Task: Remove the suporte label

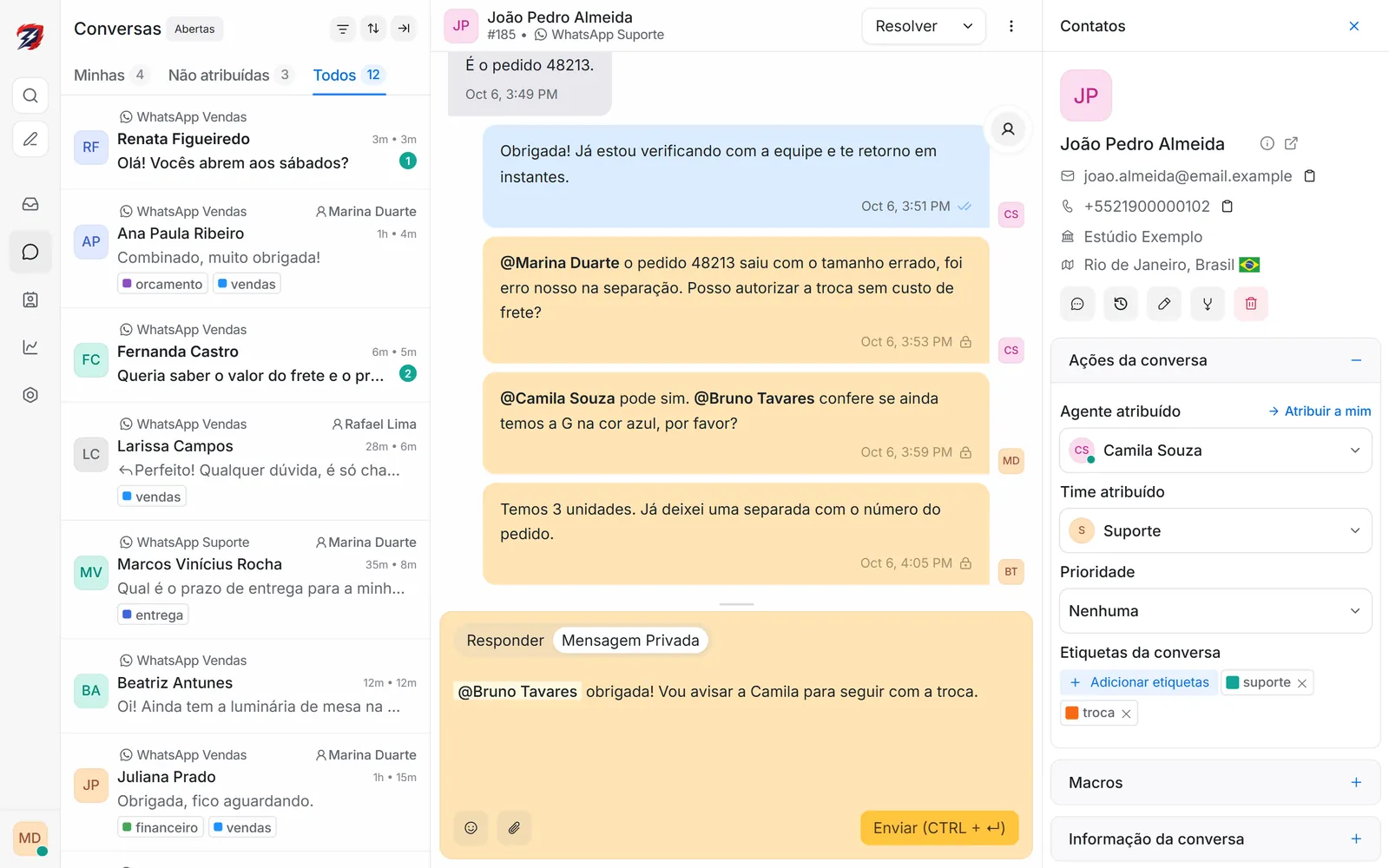Action: point(1302,683)
